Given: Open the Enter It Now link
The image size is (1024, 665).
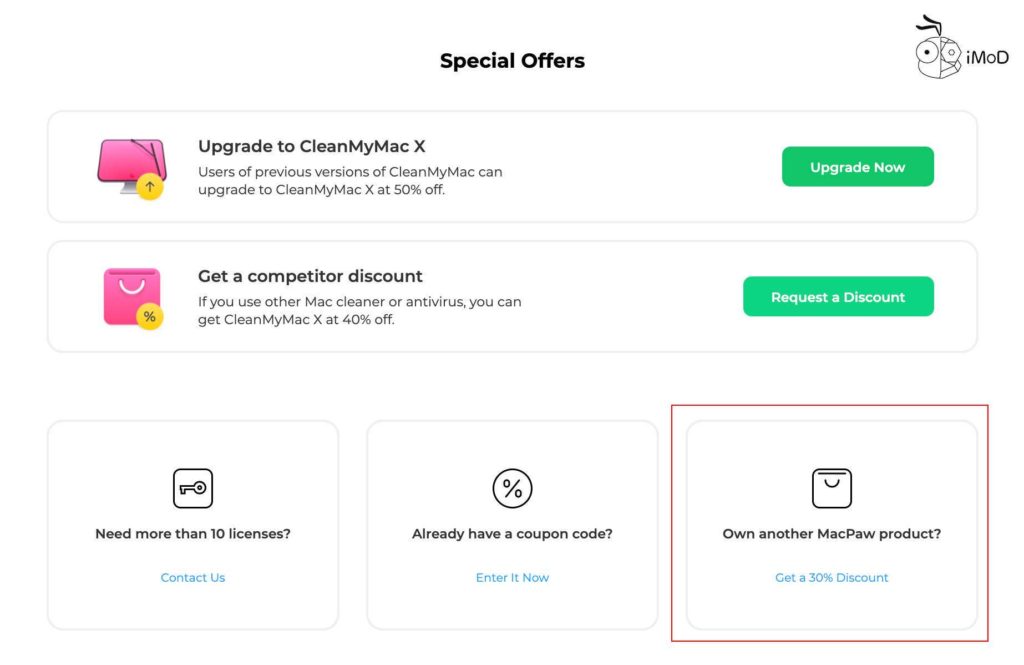Looking at the screenshot, I should (512, 577).
